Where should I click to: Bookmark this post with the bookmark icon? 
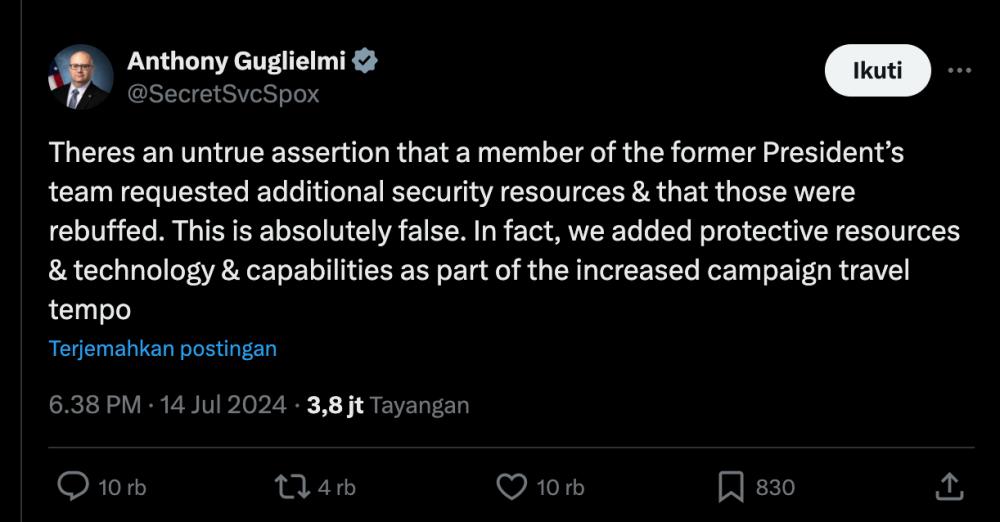tap(731, 487)
